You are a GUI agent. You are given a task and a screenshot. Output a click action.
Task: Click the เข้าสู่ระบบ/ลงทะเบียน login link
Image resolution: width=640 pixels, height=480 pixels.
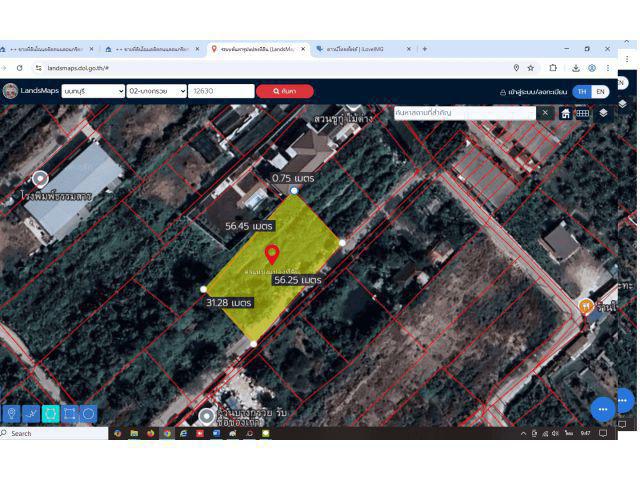[x=538, y=91]
